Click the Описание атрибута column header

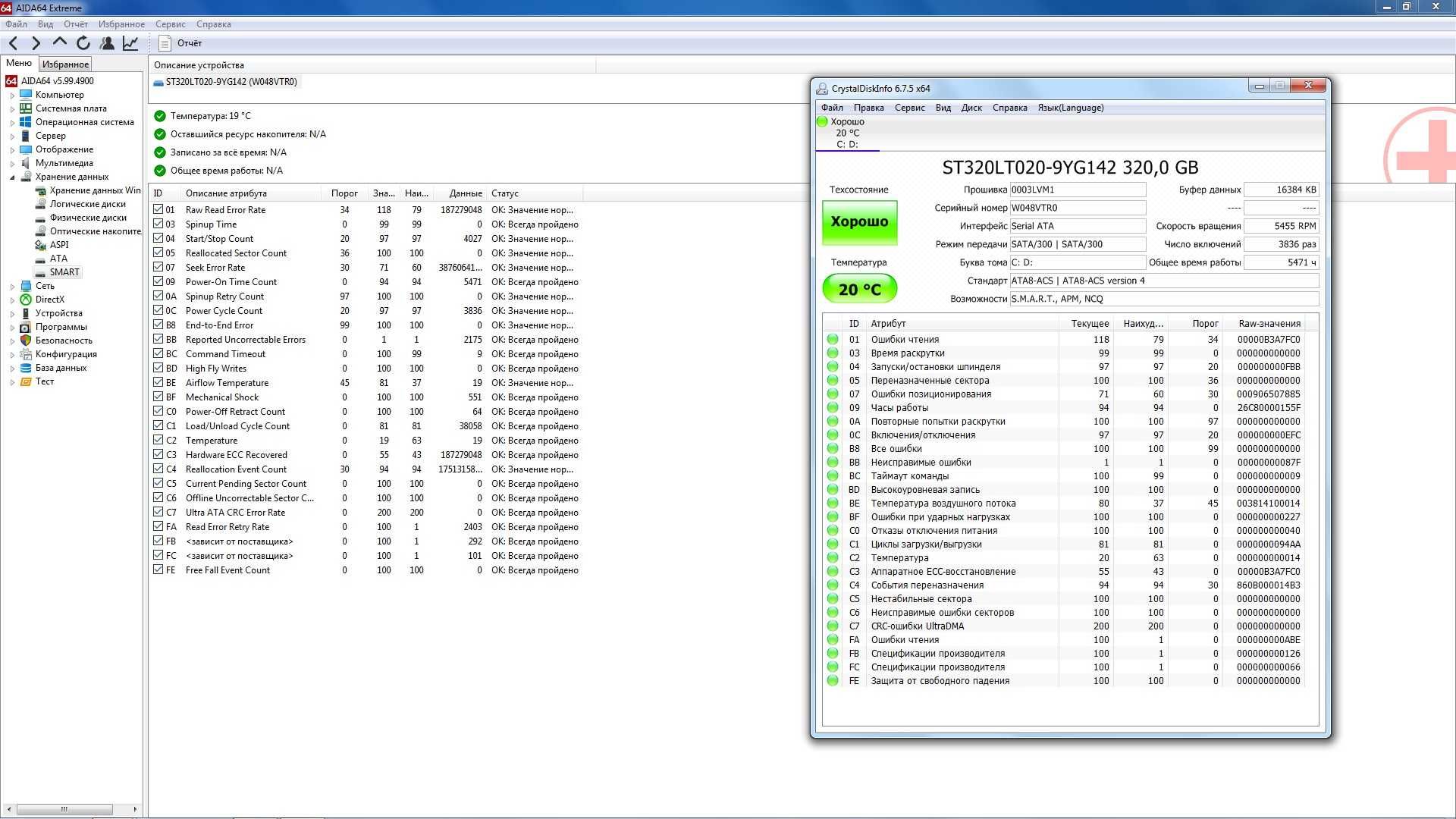(x=250, y=193)
